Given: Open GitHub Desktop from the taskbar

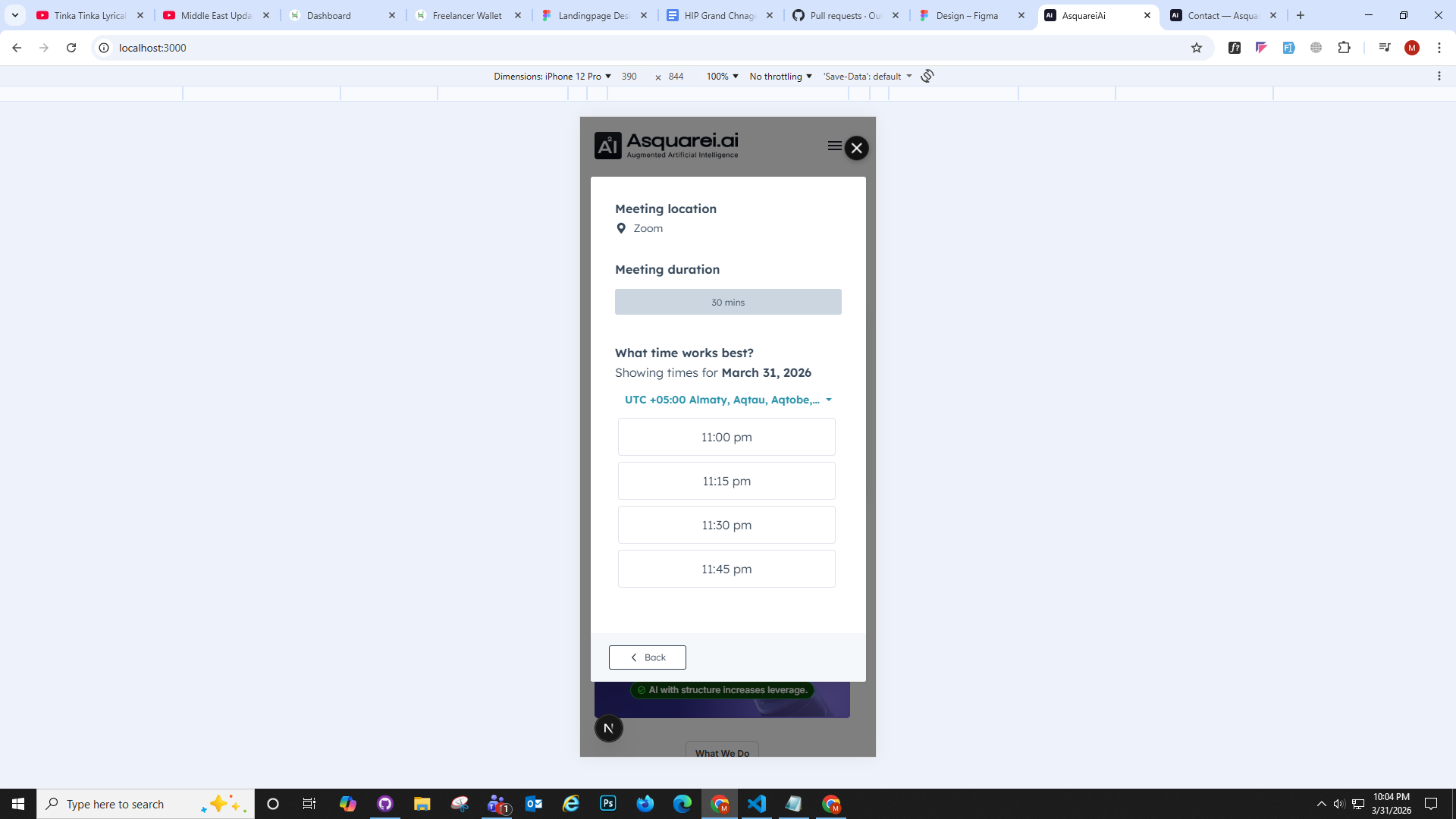Looking at the screenshot, I should pyautogui.click(x=385, y=804).
